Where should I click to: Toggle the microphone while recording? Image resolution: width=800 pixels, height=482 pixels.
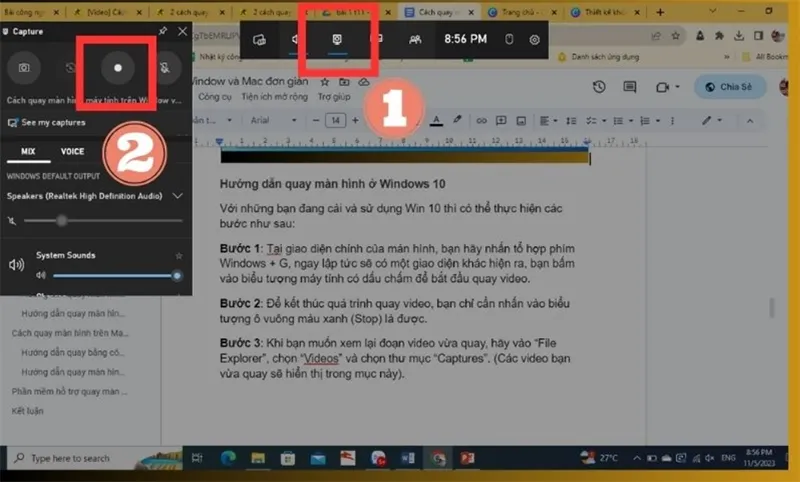pos(165,68)
